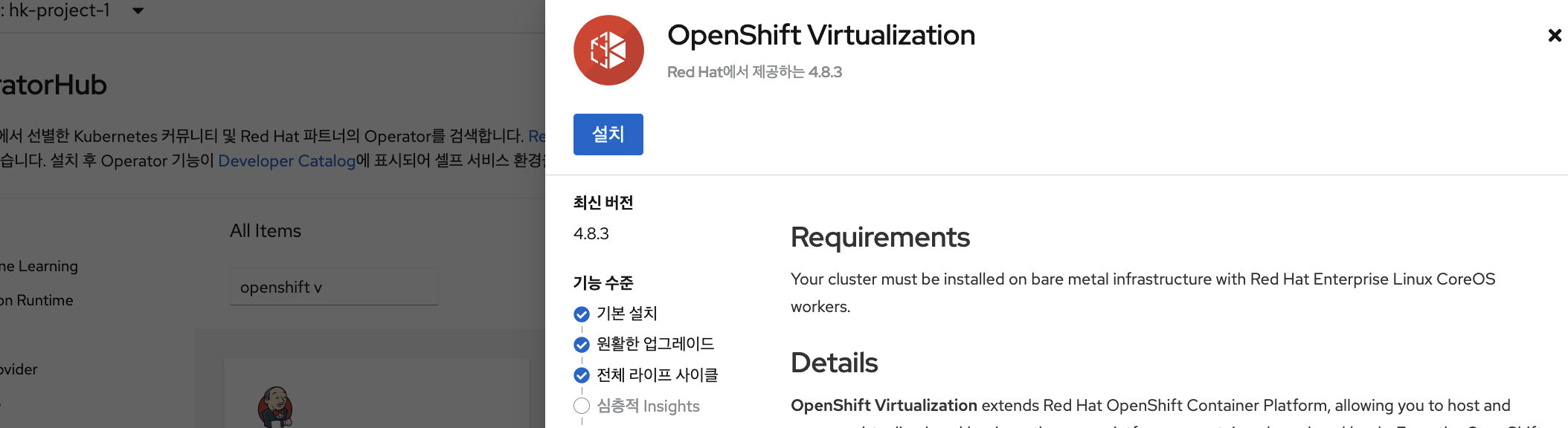This screenshot has width=1568, height=428.
Task: Open the hk-project-1 project dropdown arrow
Action: pyautogui.click(x=138, y=11)
